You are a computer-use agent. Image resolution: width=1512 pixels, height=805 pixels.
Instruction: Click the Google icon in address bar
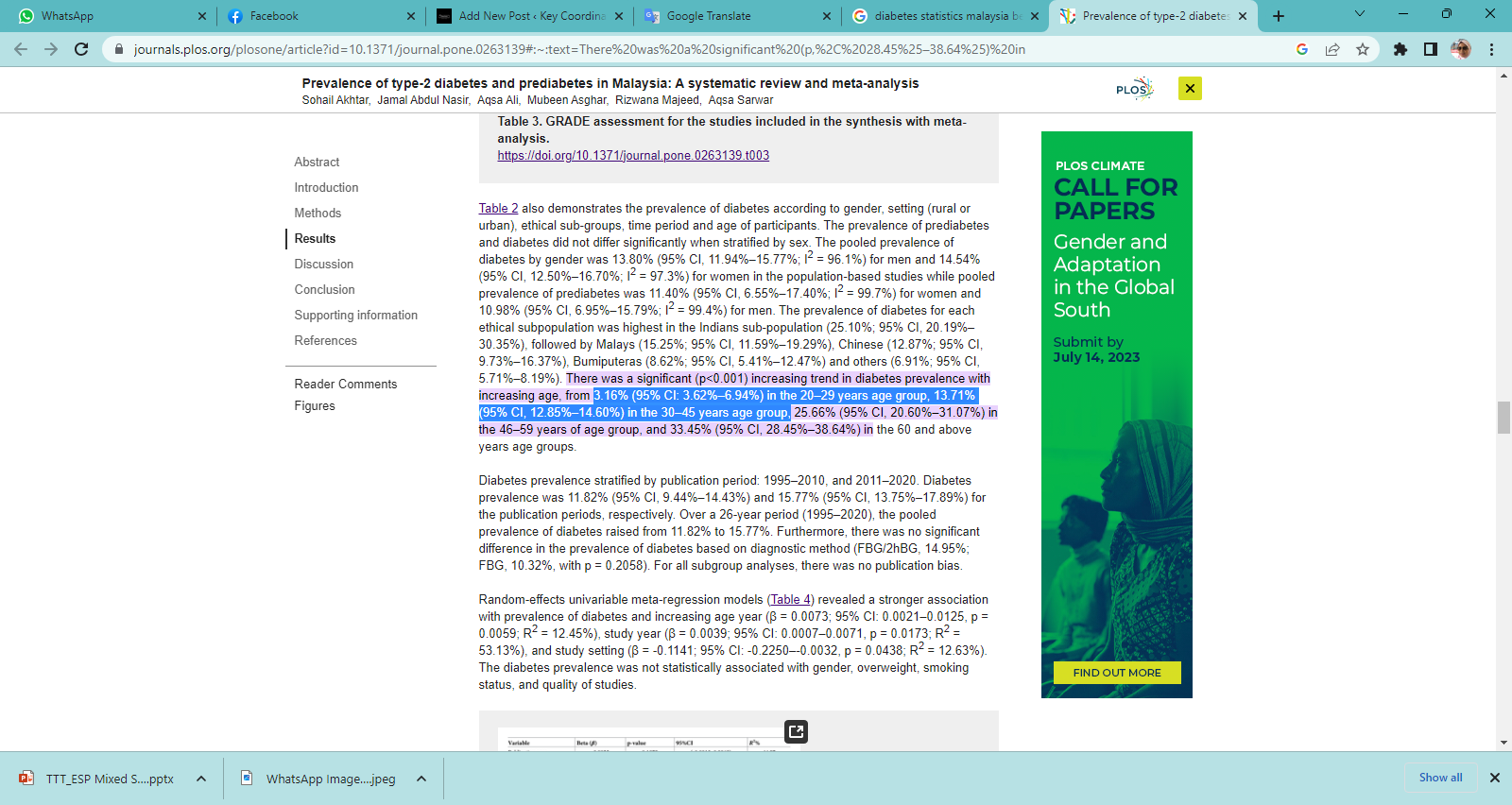pos(1302,49)
